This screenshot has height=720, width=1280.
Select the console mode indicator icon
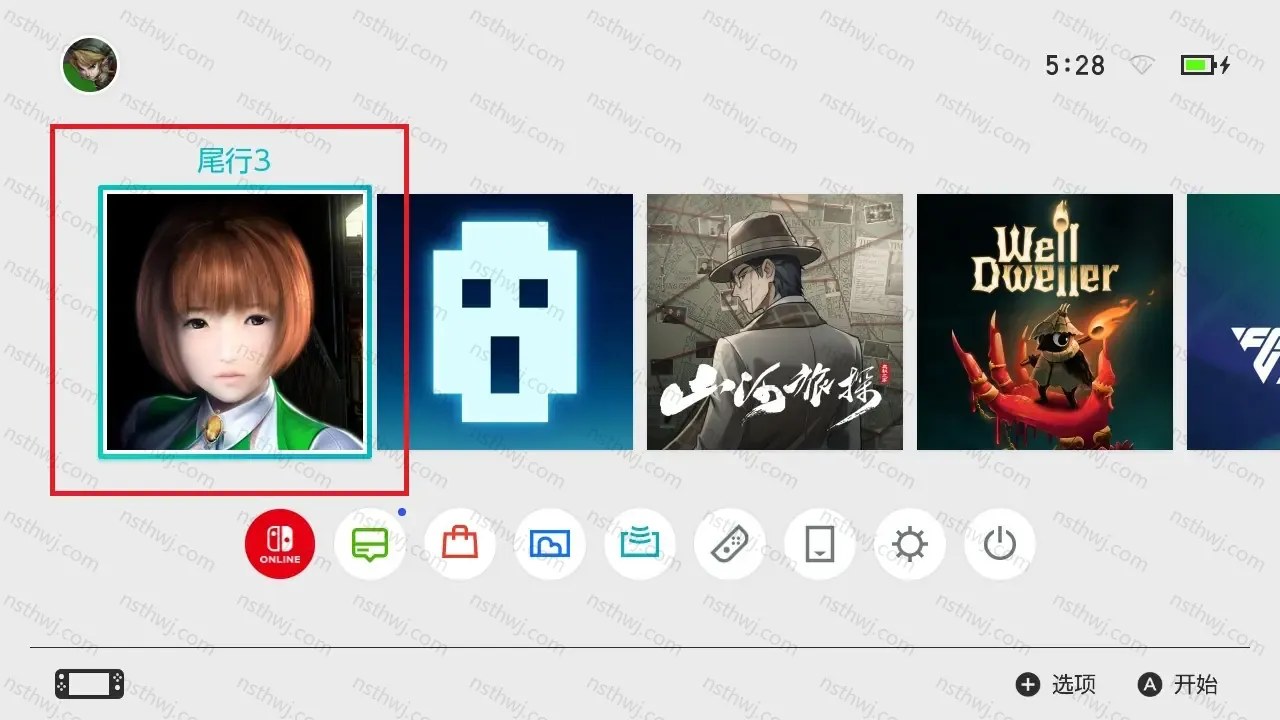90,684
